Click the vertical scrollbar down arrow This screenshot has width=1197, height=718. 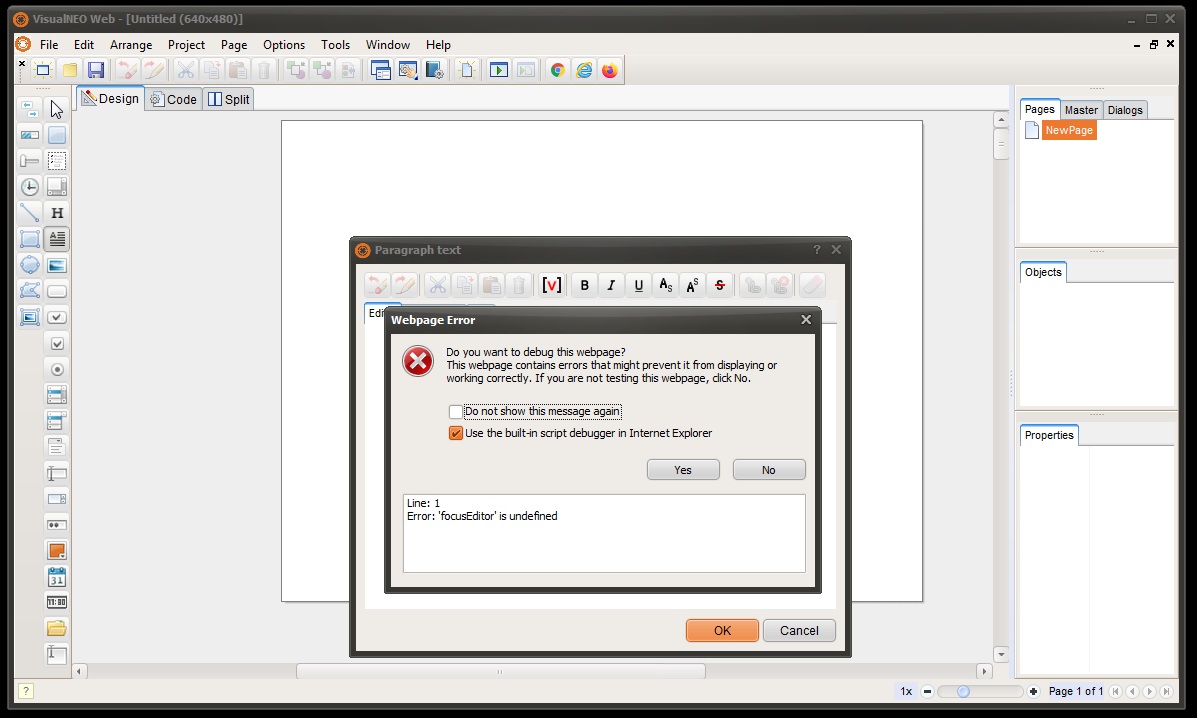click(1002, 655)
